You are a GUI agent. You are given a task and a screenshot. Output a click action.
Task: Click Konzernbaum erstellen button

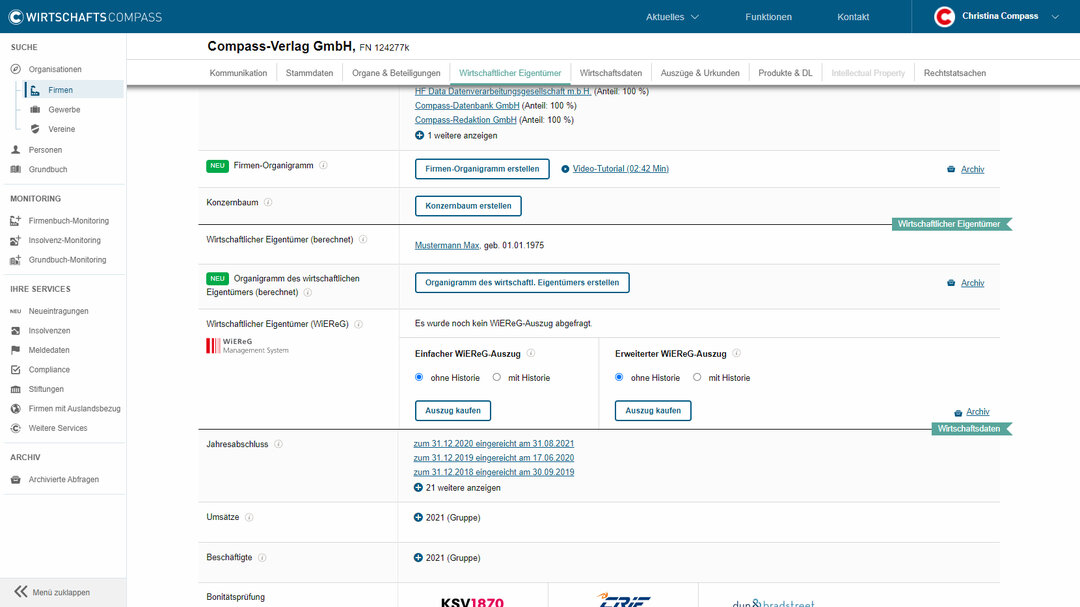(x=468, y=206)
